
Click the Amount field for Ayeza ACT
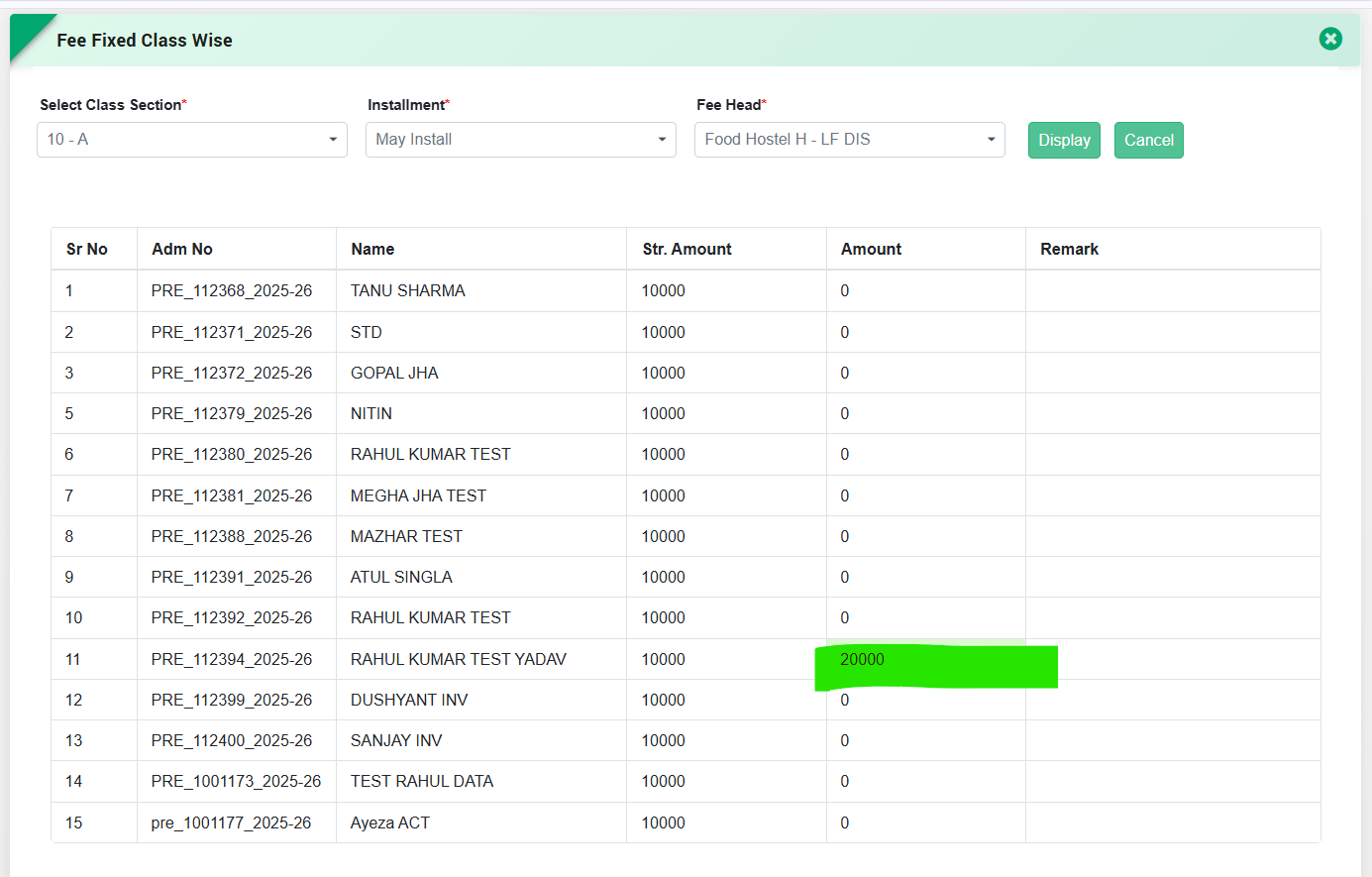coord(926,822)
